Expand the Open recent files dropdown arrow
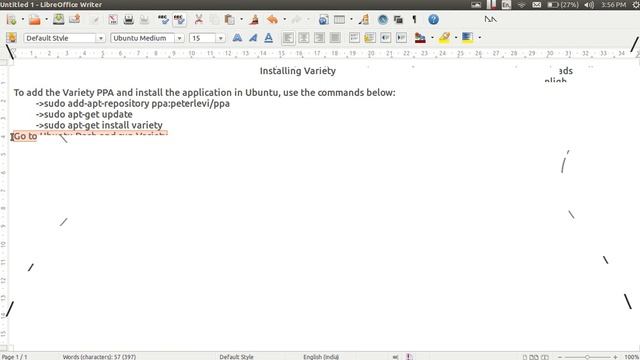Viewport: 640px width, 360px height. click(46, 19)
